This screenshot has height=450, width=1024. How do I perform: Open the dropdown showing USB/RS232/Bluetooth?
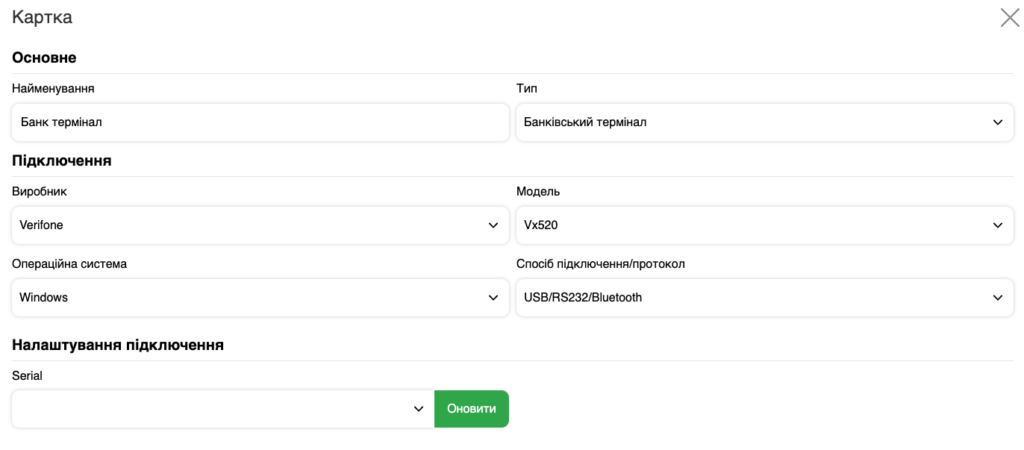click(x=750, y=298)
